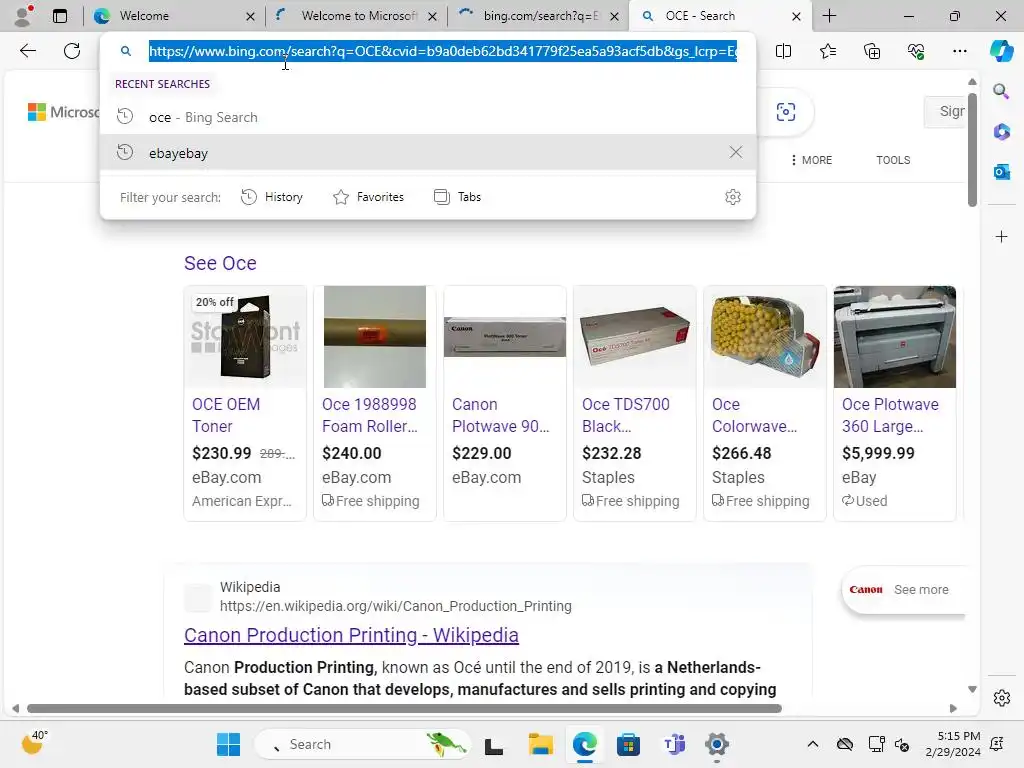Click the Microsoft logo on Bing
The height and width of the screenshot is (768, 1024).
pyautogui.click(x=63, y=112)
